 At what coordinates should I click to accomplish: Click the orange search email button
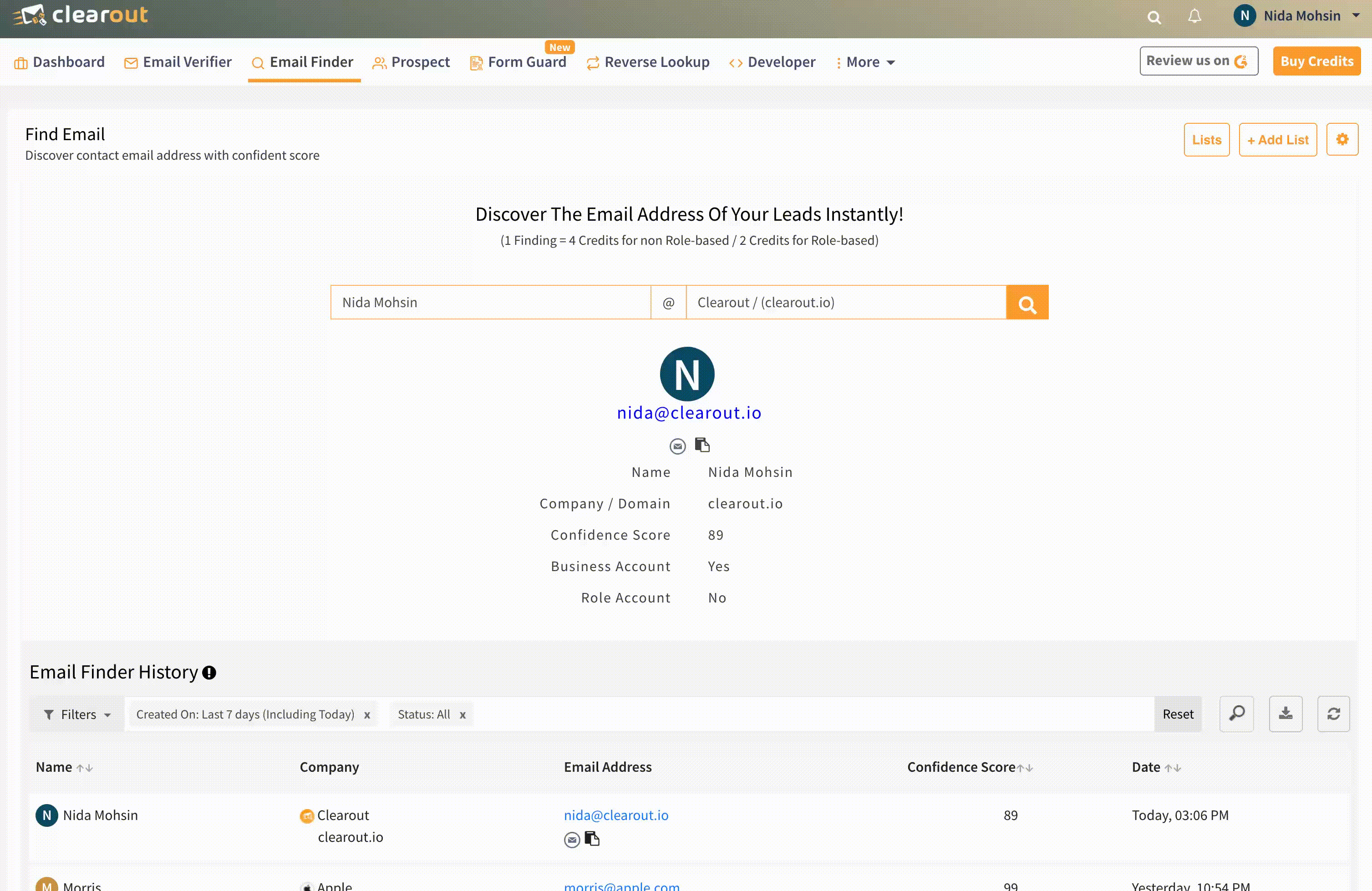[x=1026, y=303]
